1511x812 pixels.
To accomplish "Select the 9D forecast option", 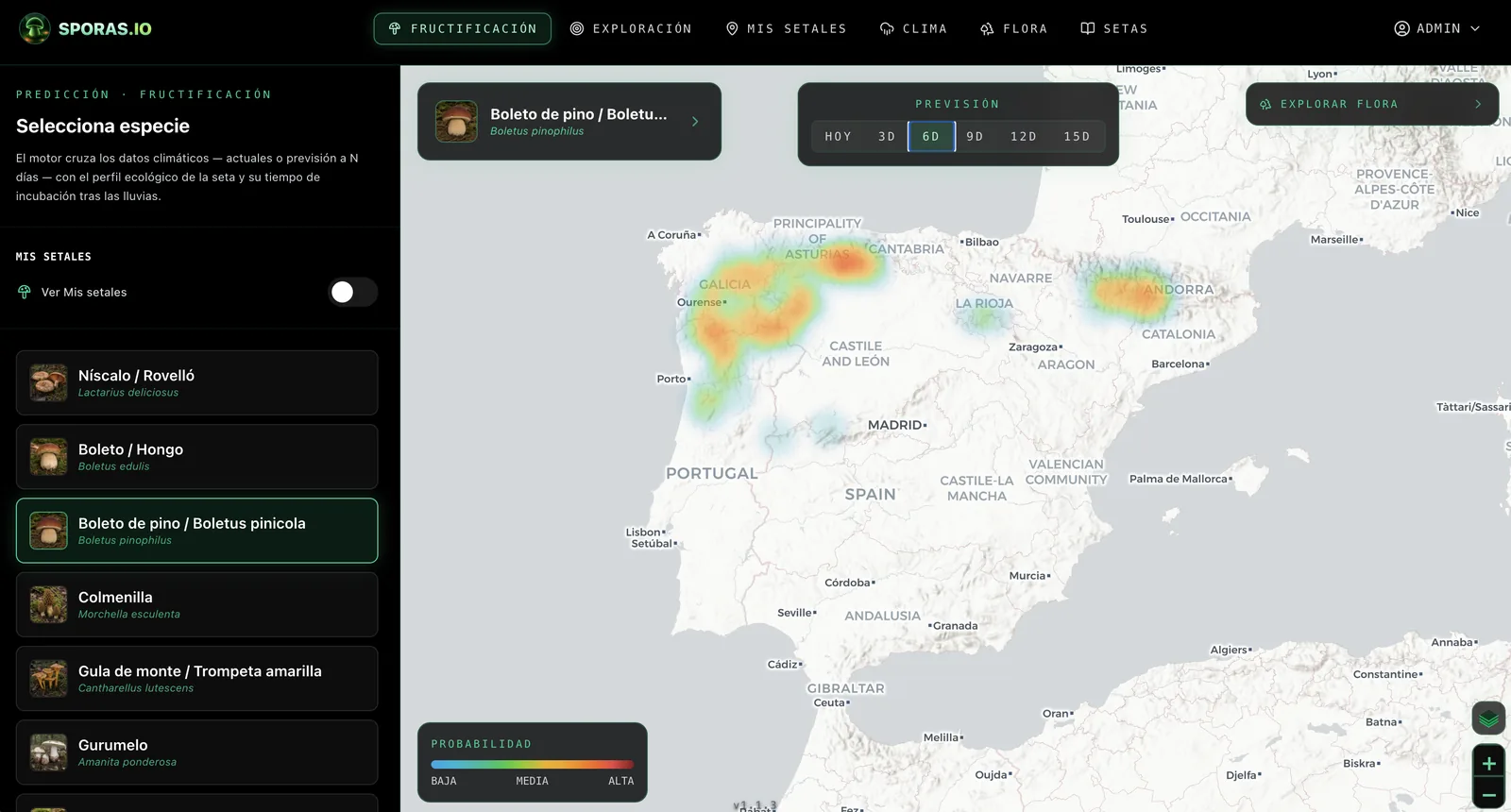I will coord(975,137).
